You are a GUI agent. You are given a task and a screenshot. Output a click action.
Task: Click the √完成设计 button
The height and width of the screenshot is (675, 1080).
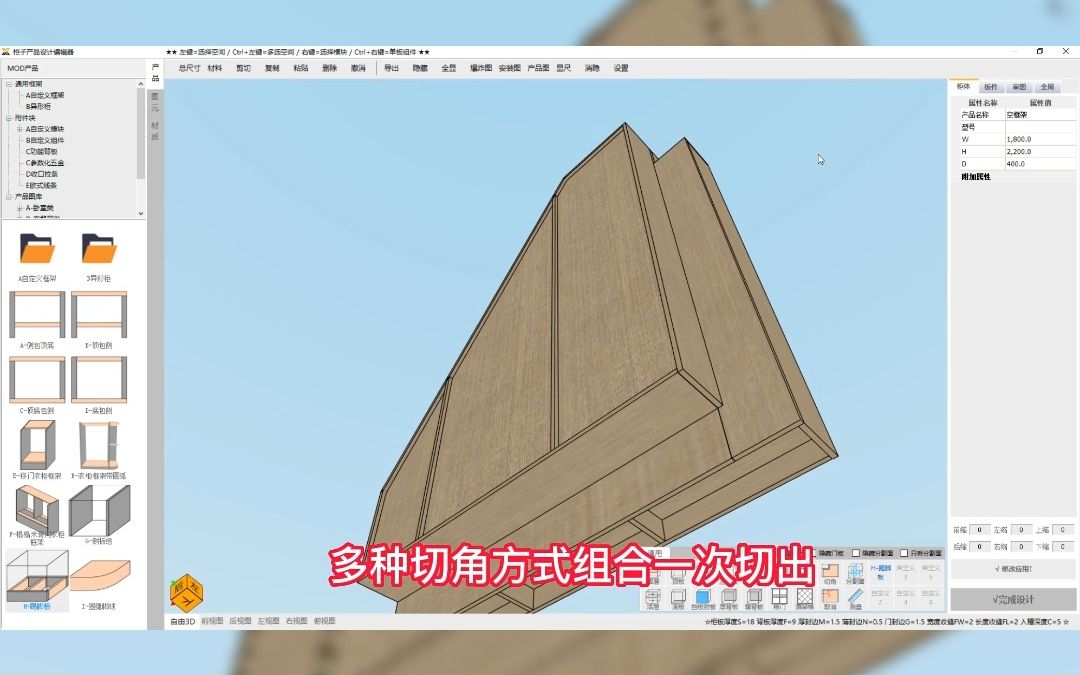coord(1013,599)
